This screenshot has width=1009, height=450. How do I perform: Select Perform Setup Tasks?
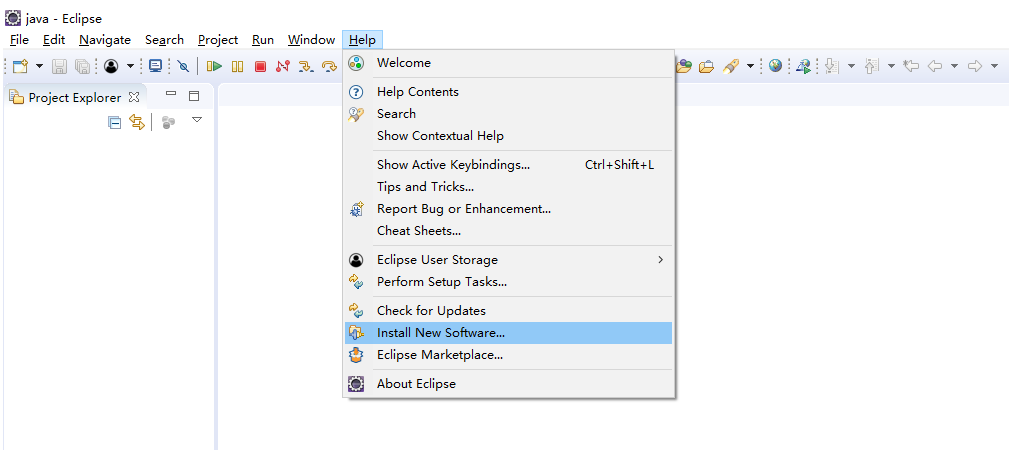coord(508,282)
